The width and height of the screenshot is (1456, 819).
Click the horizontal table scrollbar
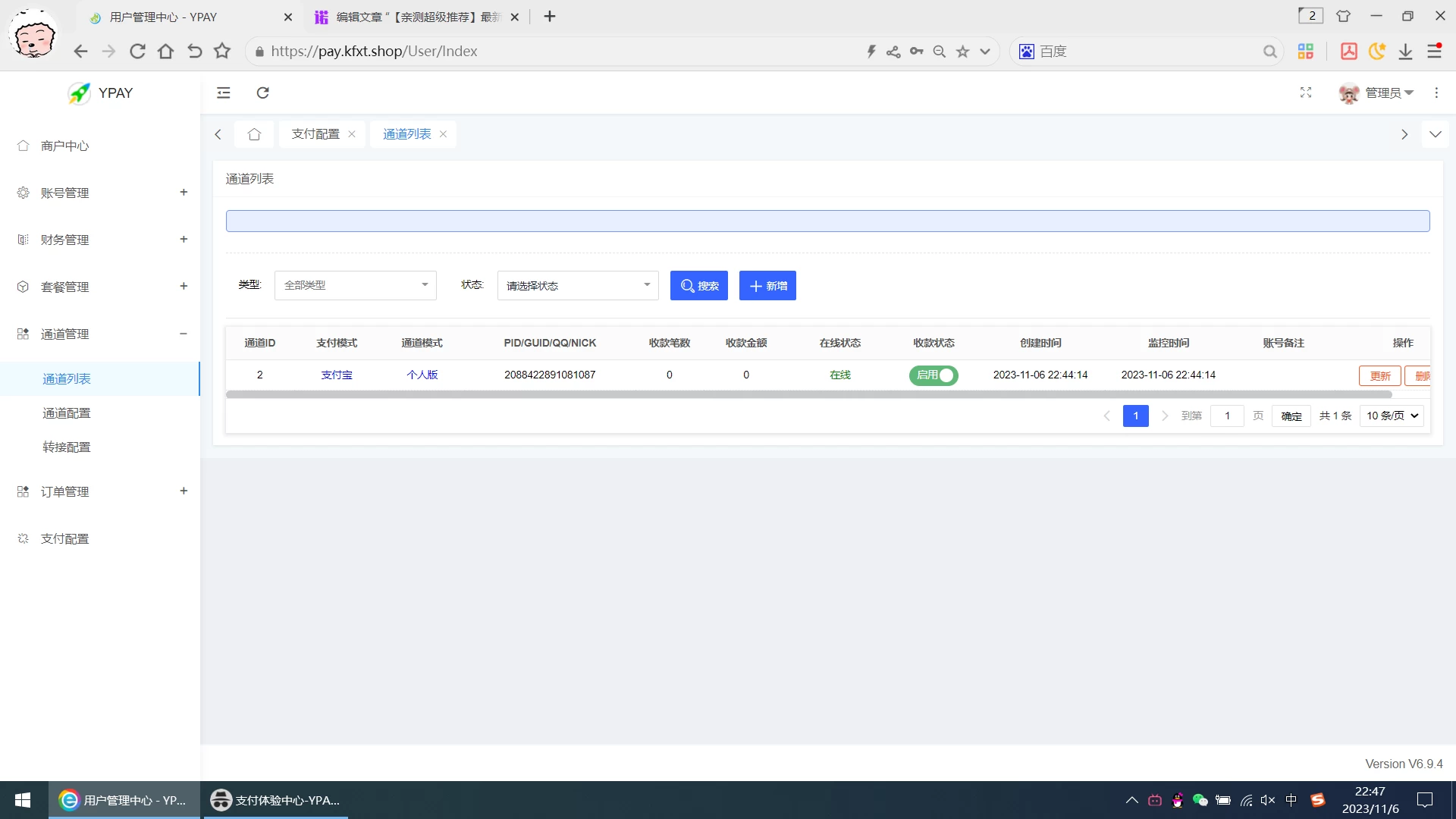(808, 394)
